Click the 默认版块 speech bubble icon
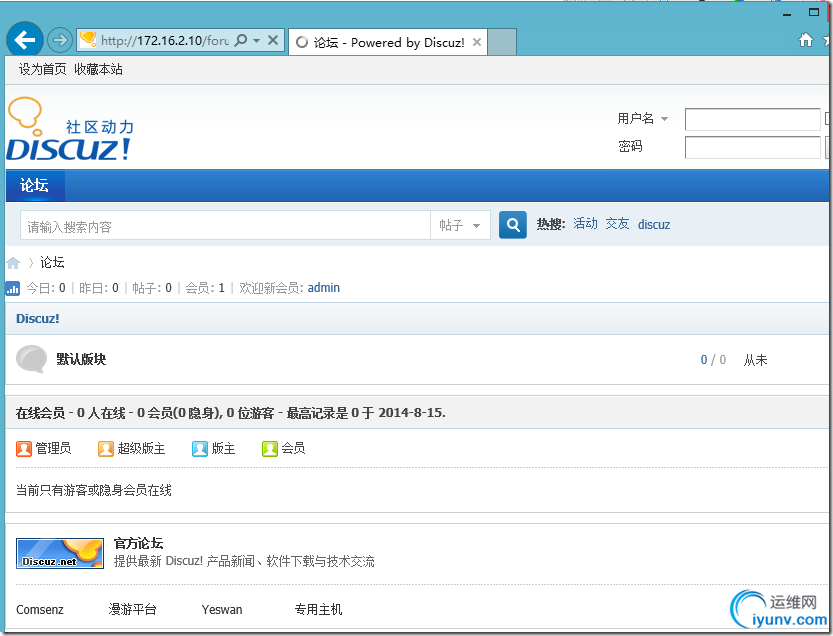The height and width of the screenshot is (636, 833). tap(31, 359)
